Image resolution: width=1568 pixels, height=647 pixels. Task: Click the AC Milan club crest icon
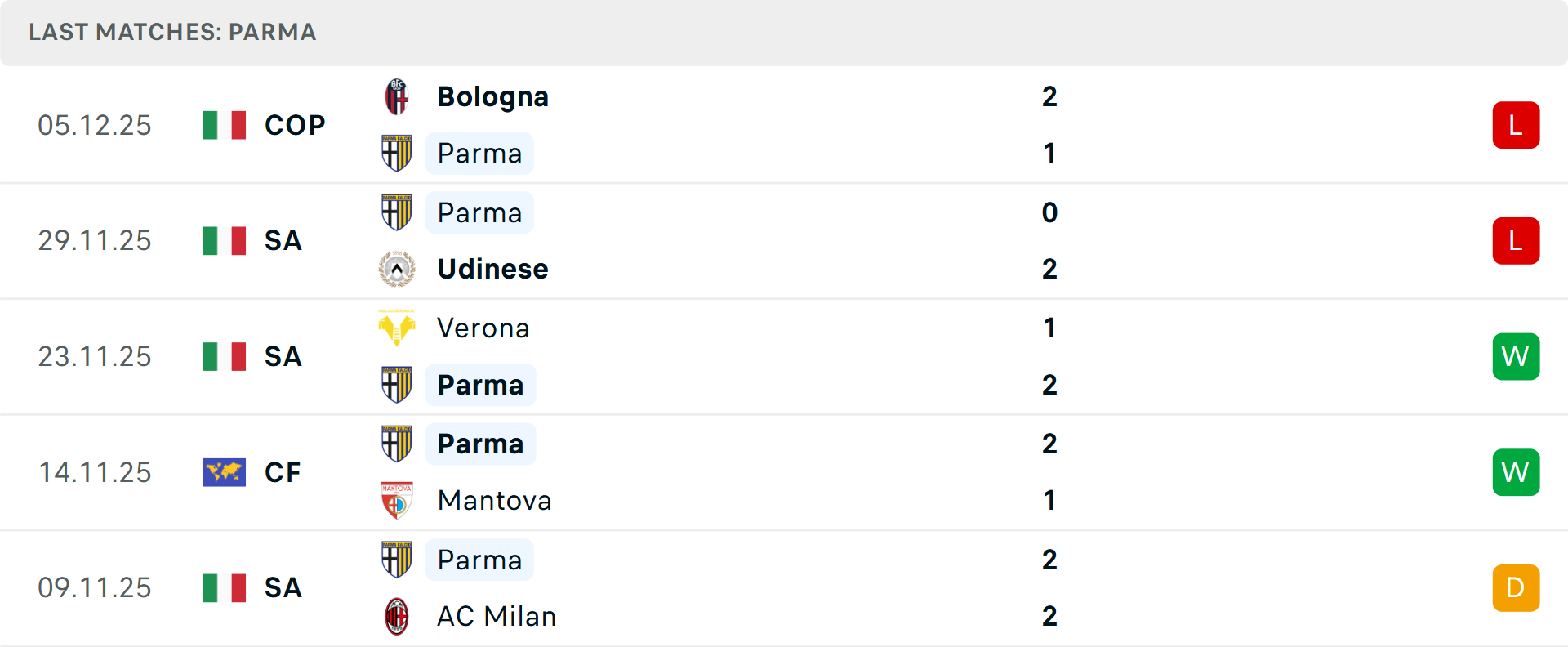coord(397,616)
